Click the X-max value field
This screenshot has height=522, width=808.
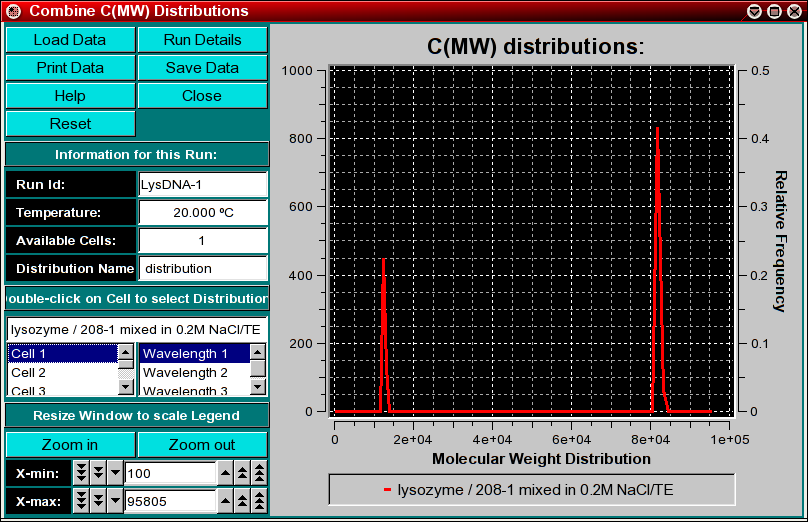(170, 501)
